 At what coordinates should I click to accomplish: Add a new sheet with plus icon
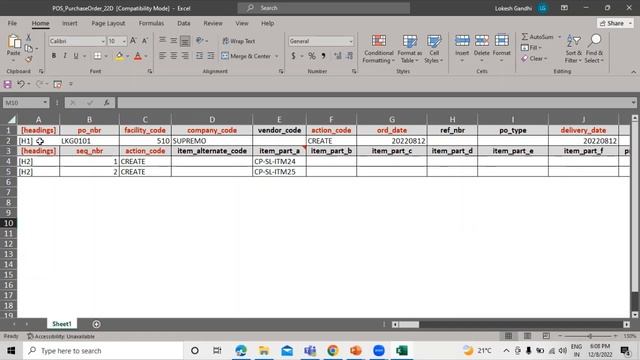tap(96, 324)
